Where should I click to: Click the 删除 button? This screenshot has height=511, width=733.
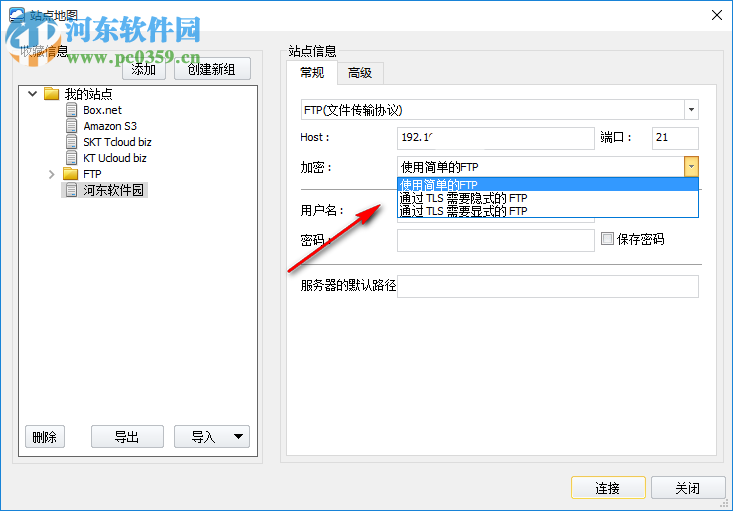tap(45, 437)
